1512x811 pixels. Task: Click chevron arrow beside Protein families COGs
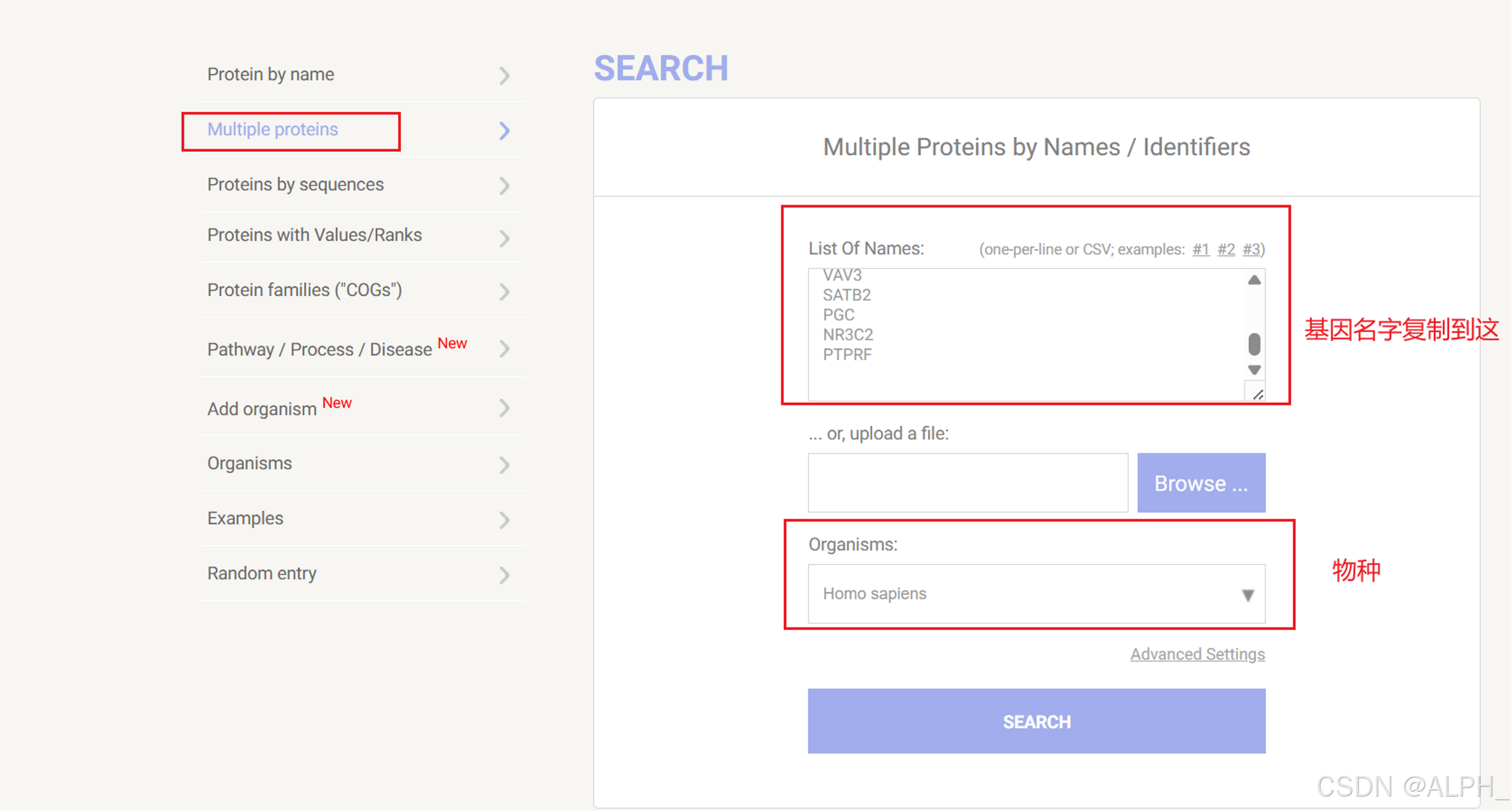click(x=504, y=292)
